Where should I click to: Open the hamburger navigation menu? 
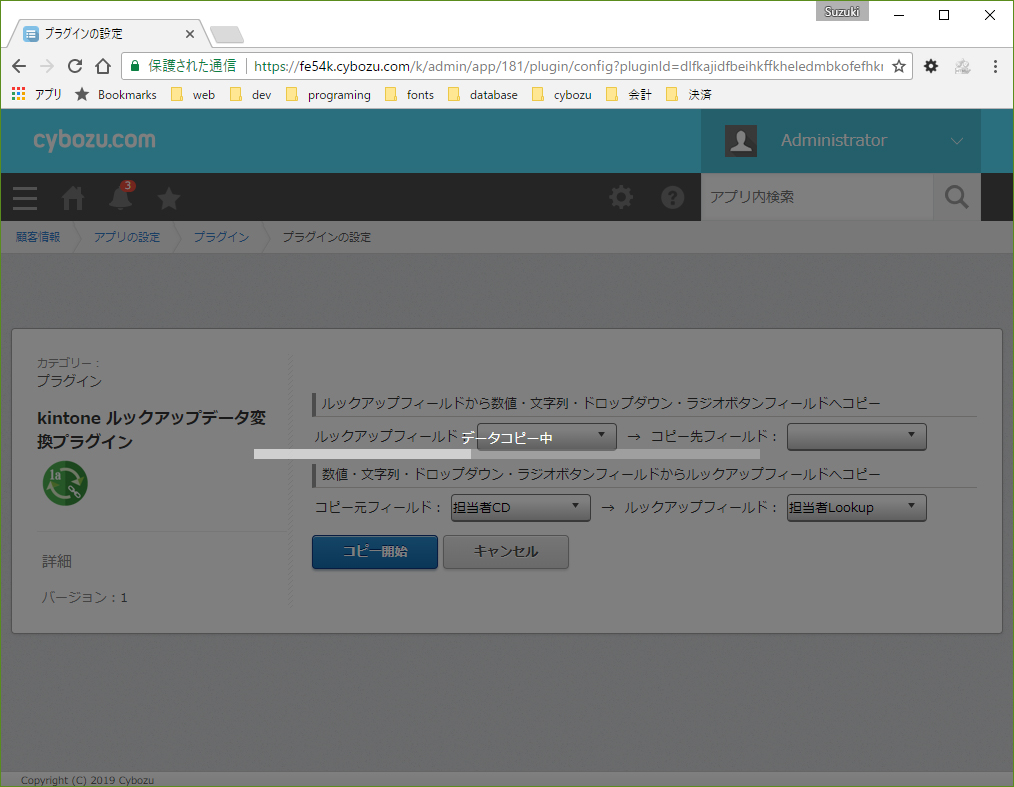pos(25,197)
